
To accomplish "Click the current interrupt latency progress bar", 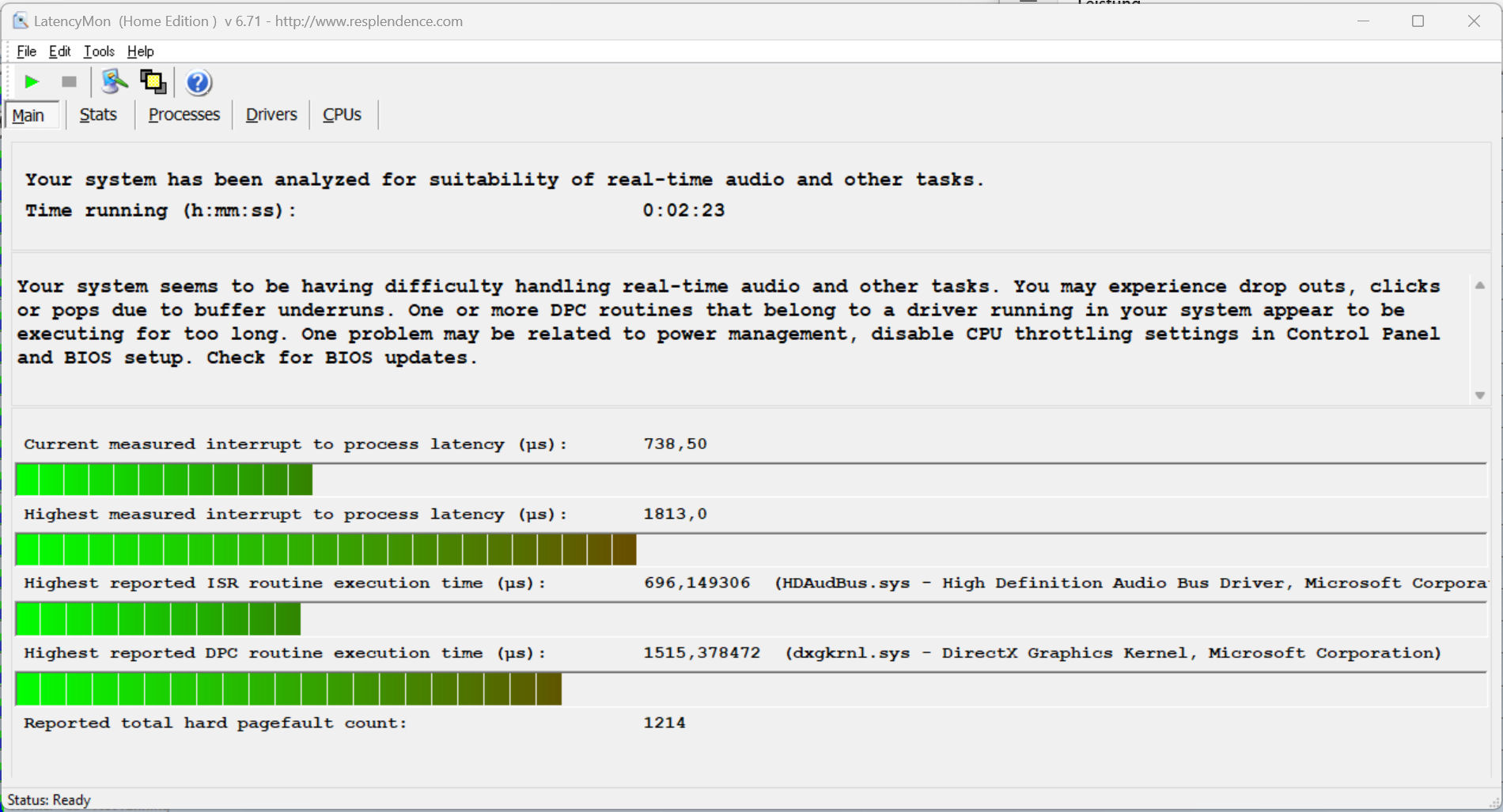I will pyautogui.click(x=751, y=480).
